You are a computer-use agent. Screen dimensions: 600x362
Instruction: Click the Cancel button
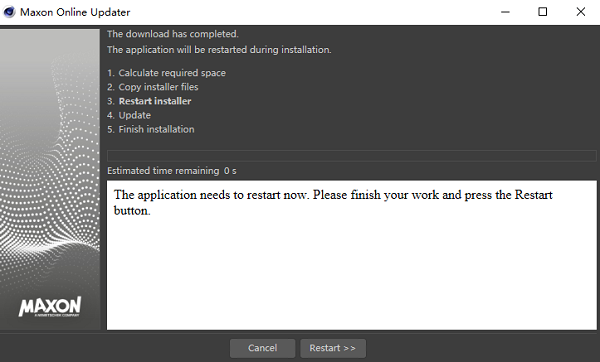coord(262,348)
